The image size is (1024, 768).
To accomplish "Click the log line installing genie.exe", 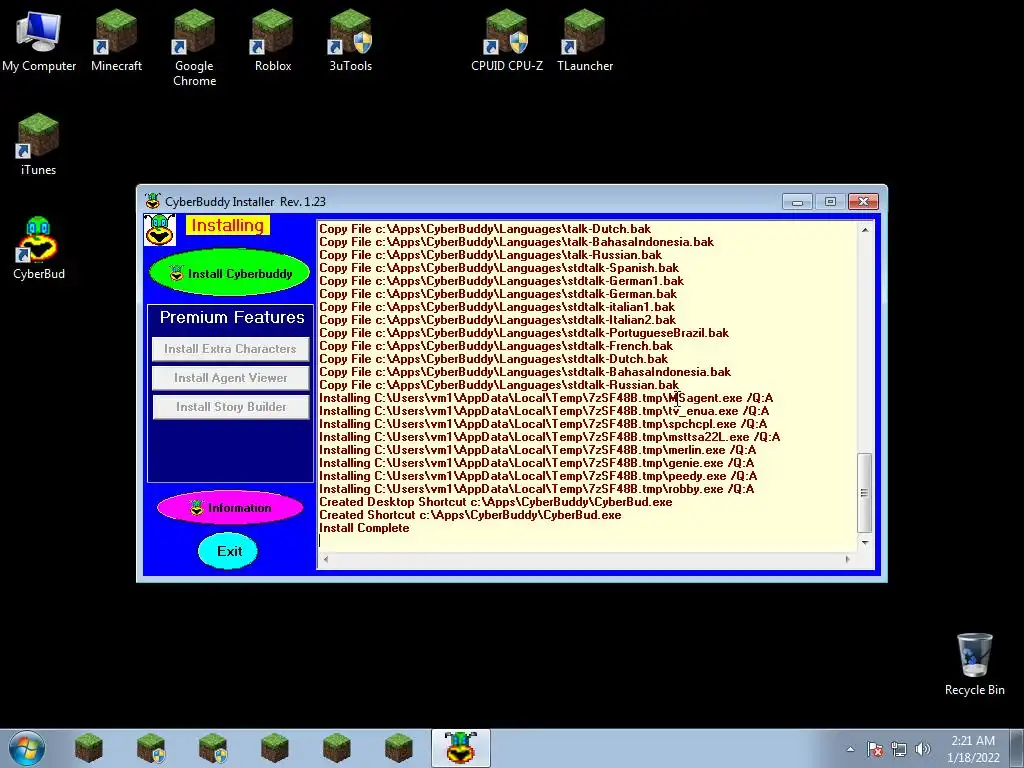I will (x=536, y=463).
